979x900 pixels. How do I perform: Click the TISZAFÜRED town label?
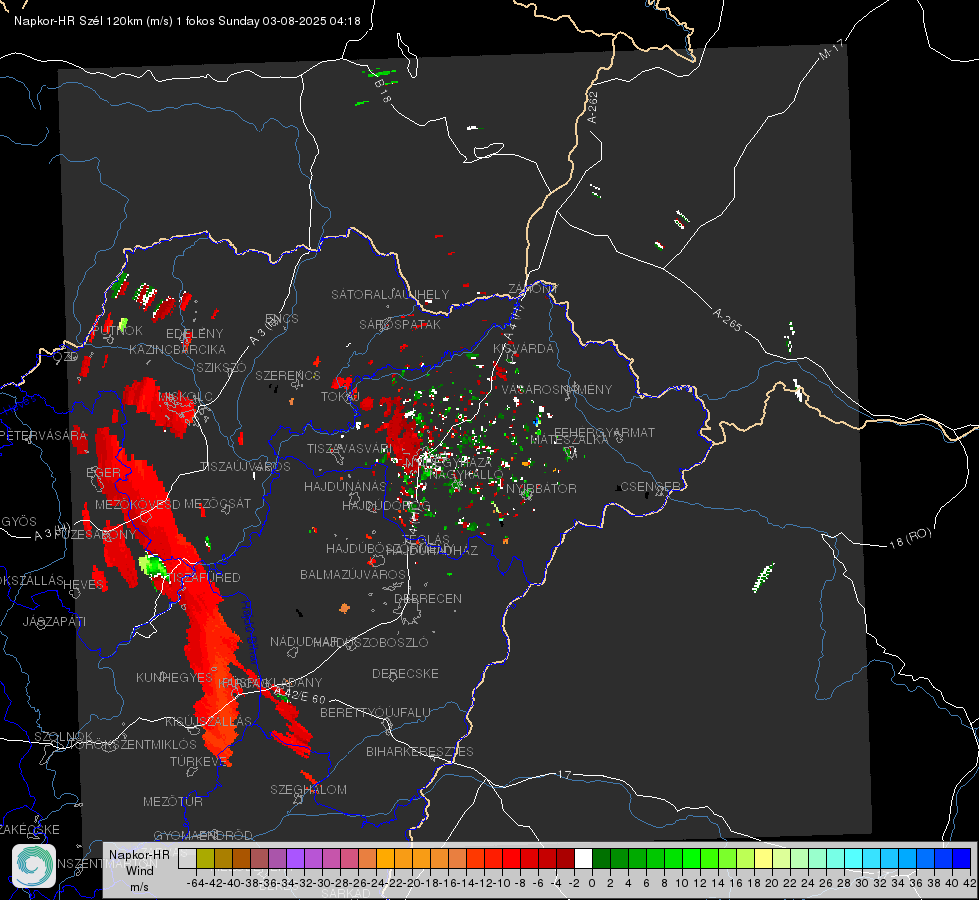coord(205,577)
